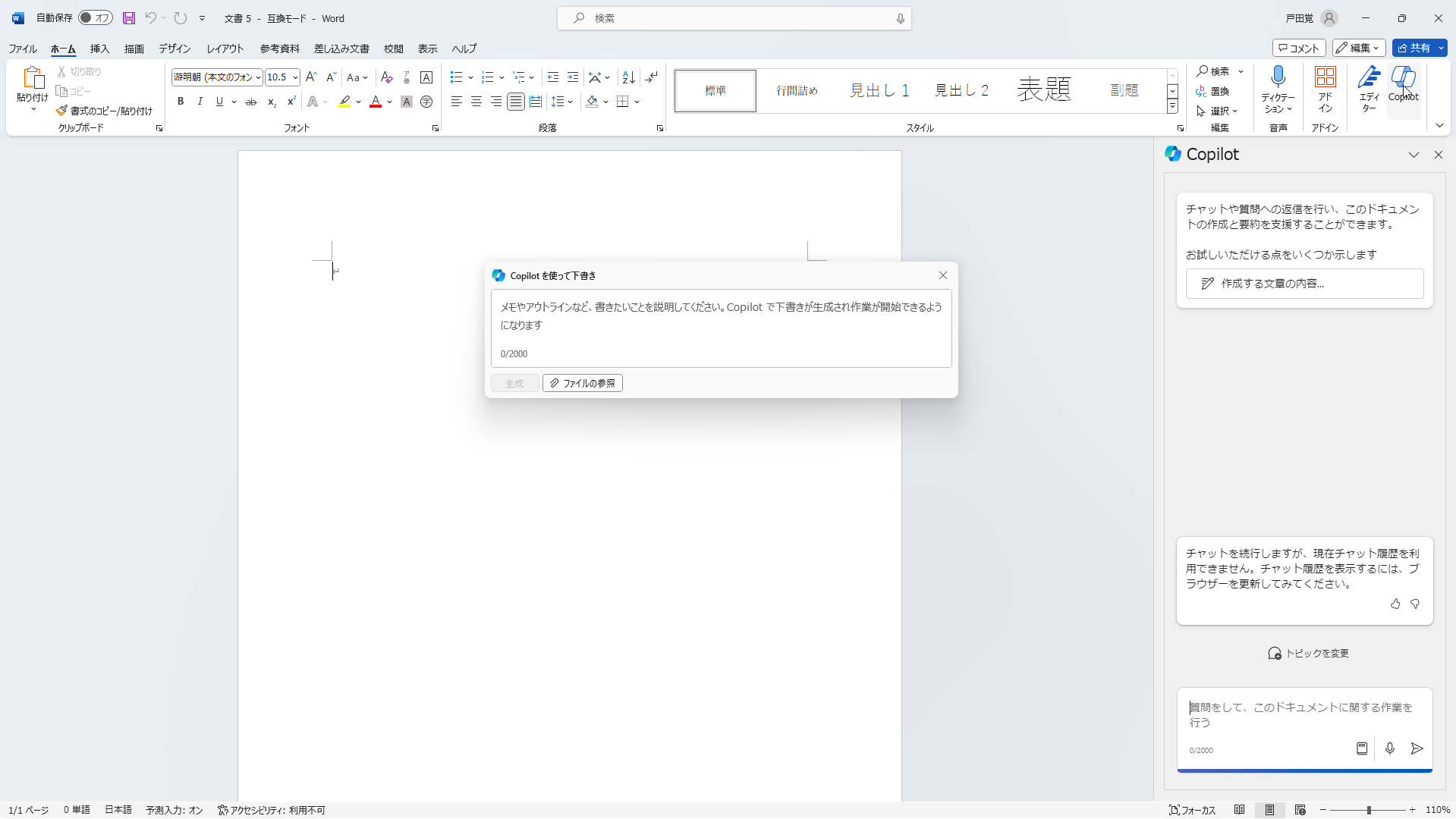Click the ファイルの参照 button
Screen dimensions: 1456x819
coord(582,383)
